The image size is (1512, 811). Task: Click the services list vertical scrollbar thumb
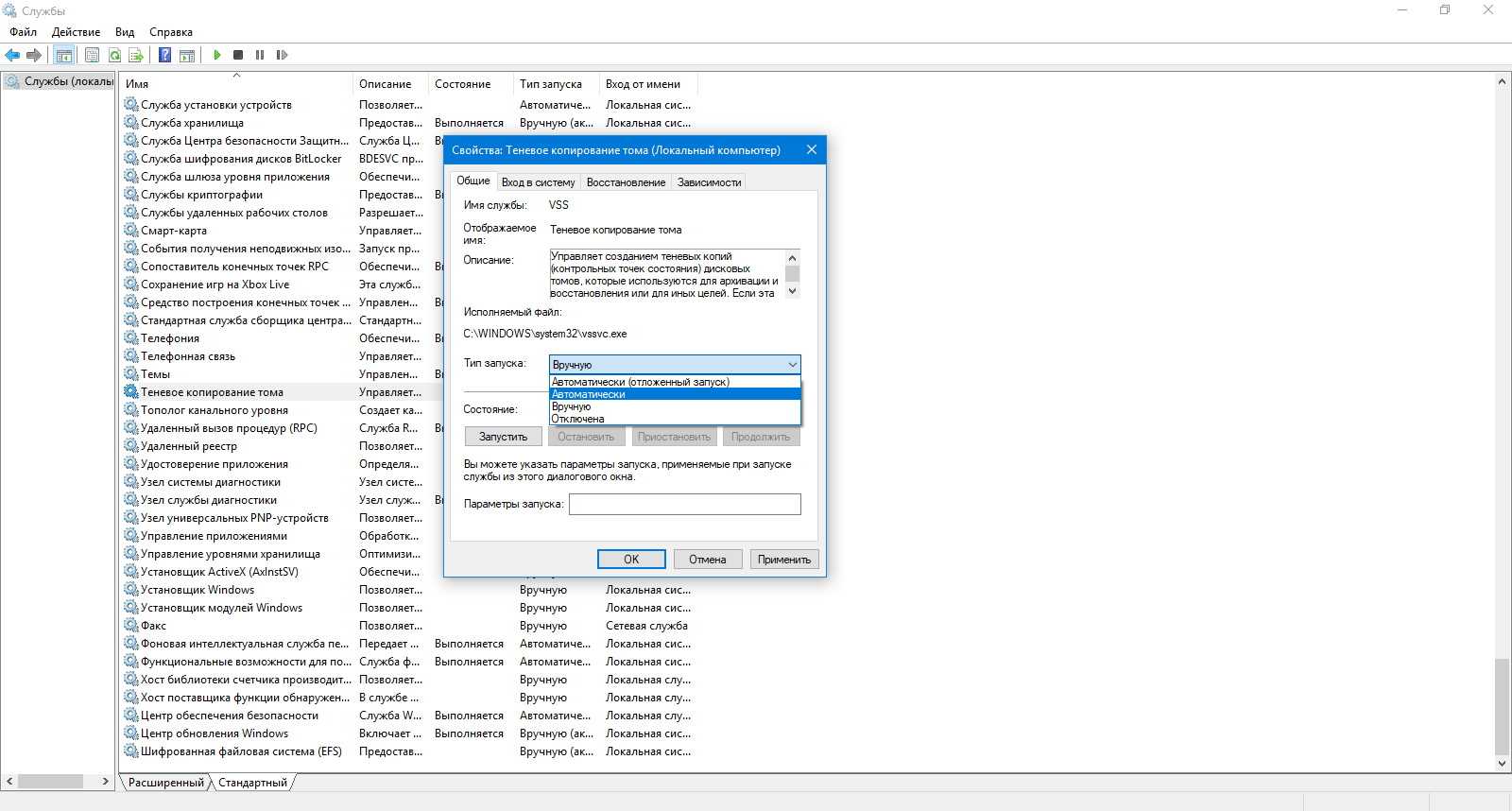[1502, 704]
